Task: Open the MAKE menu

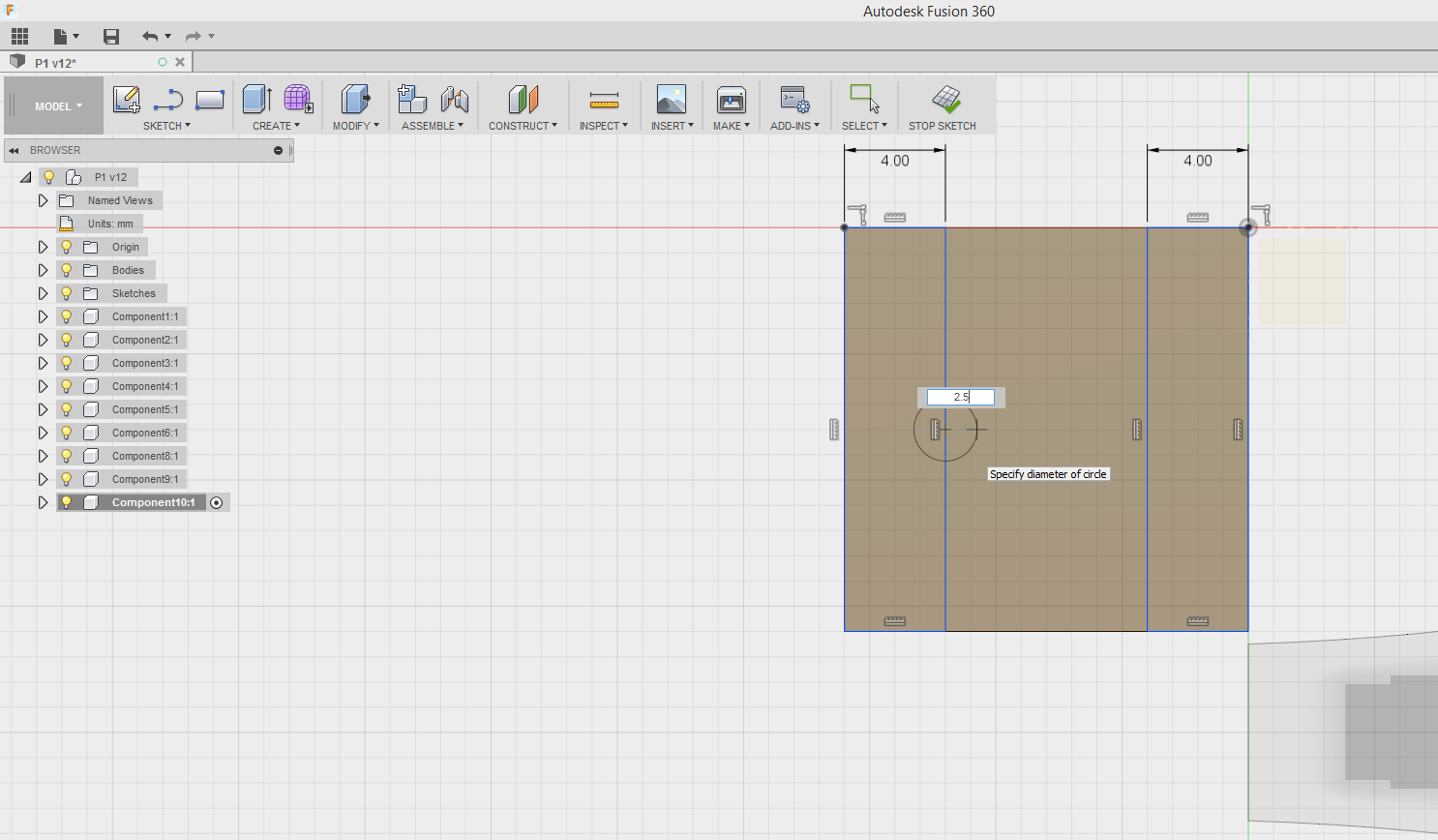Action: [x=732, y=126]
